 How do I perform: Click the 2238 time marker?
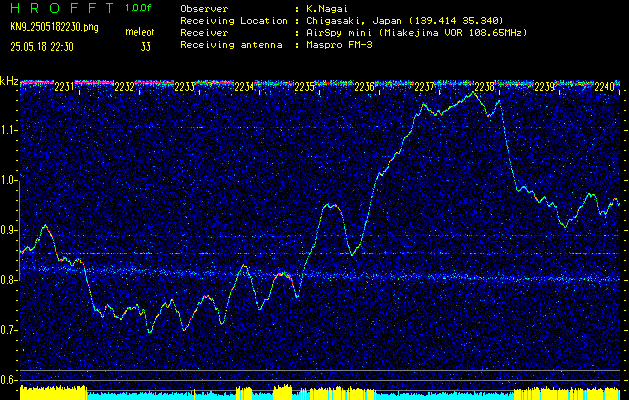point(485,87)
